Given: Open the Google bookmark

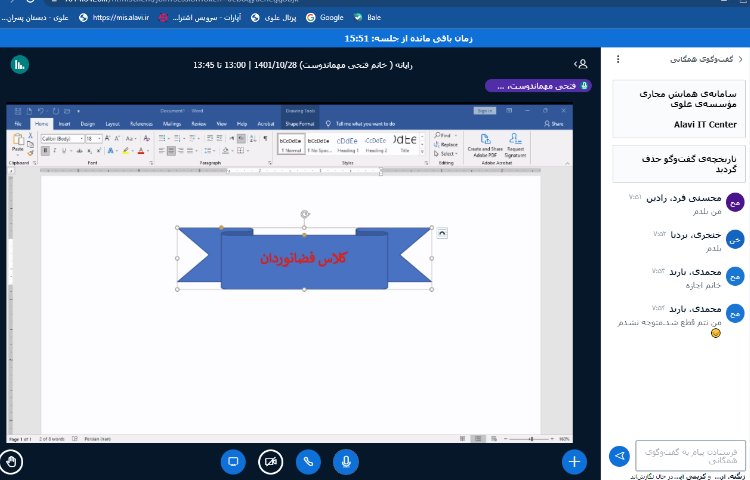Looking at the screenshot, I should coord(325,17).
